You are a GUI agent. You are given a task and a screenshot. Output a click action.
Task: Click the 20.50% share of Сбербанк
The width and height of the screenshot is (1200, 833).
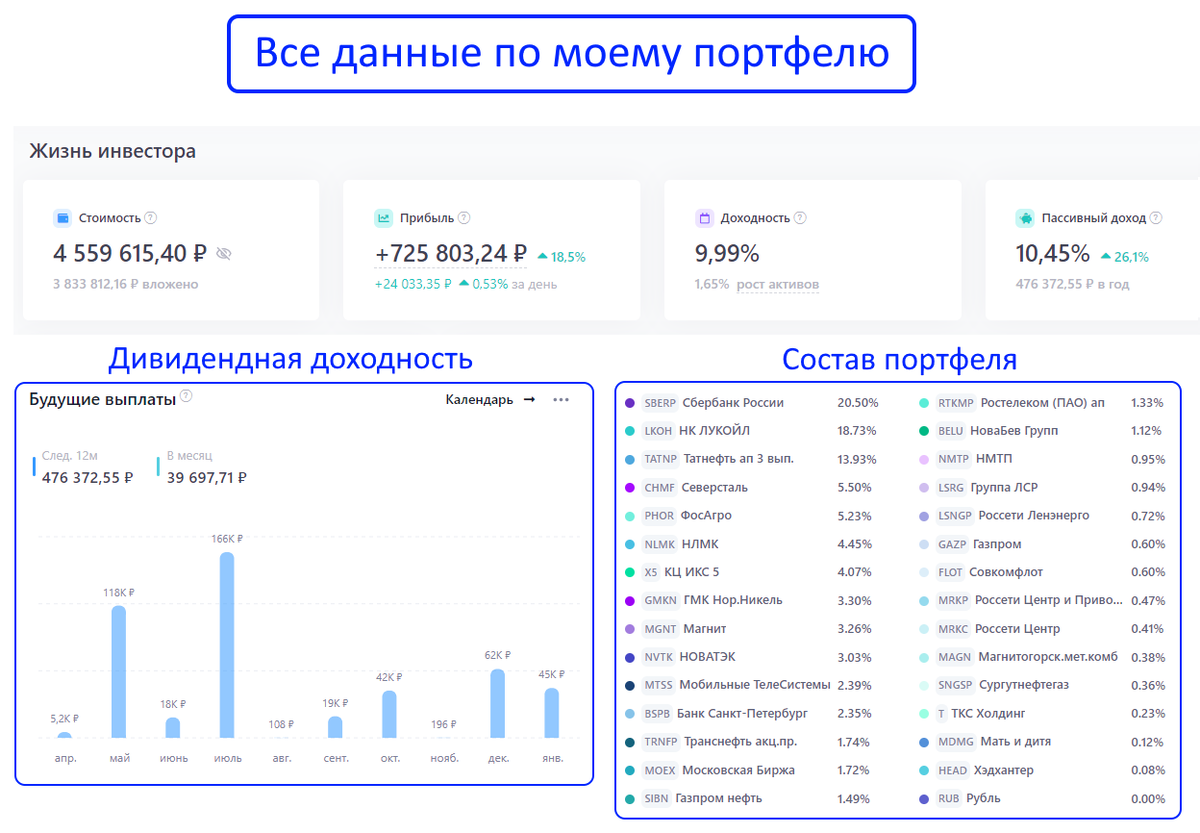click(x=858, y=403)
